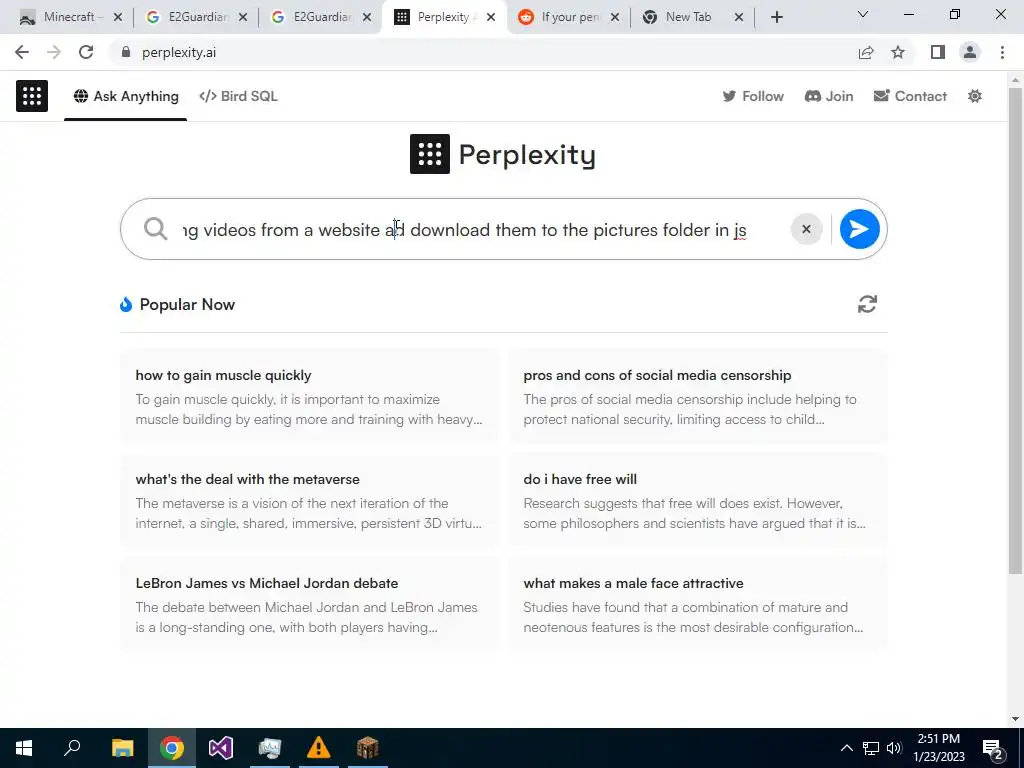Click inside the search input field

470,230
